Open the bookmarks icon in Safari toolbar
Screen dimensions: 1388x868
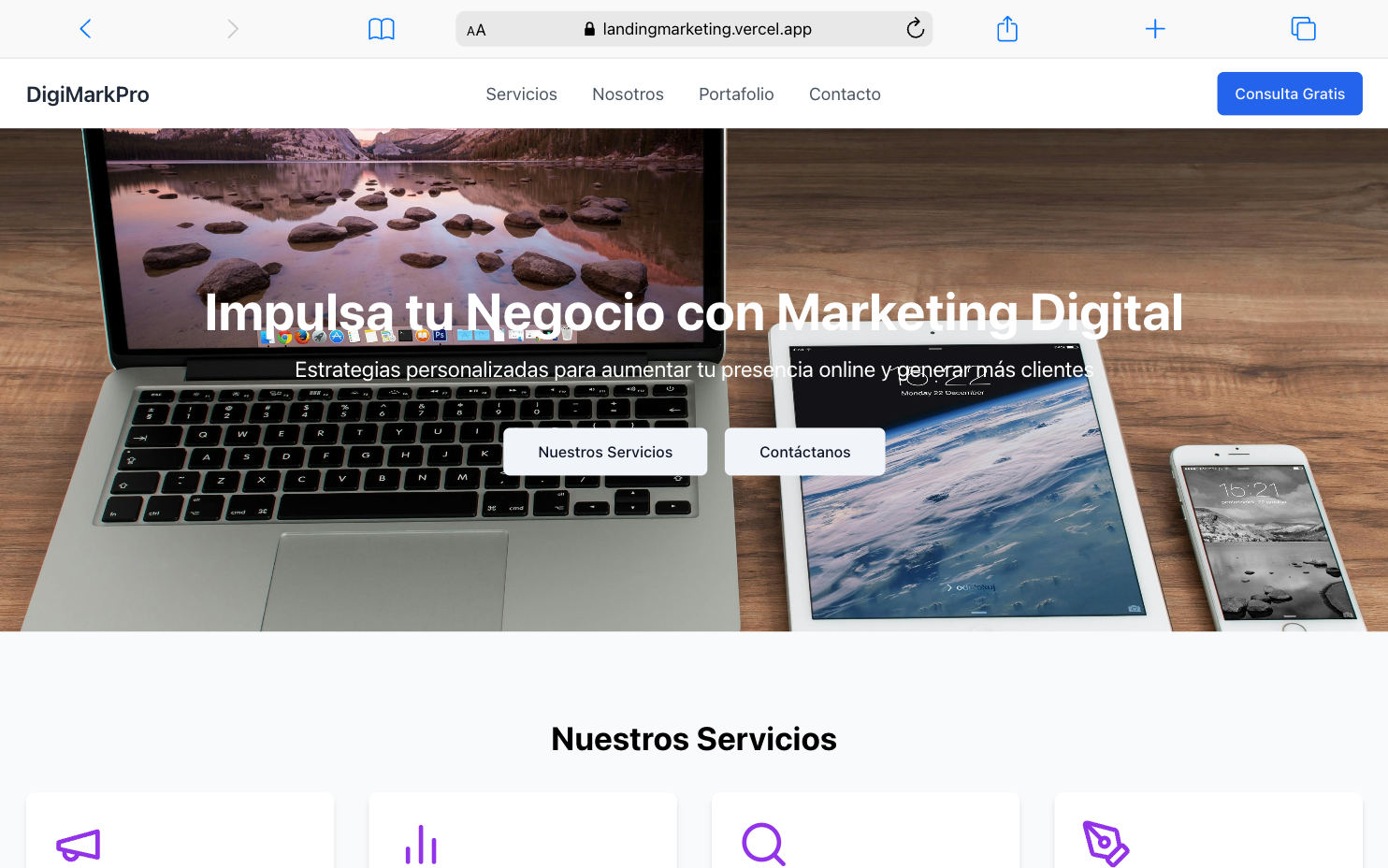click(x=381, y=28)
